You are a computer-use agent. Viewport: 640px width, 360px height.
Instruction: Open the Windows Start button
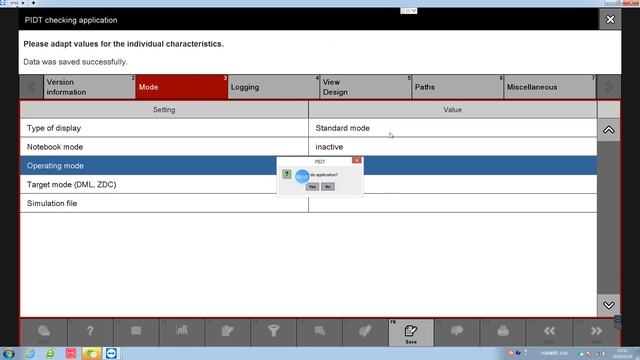point(9,353)
